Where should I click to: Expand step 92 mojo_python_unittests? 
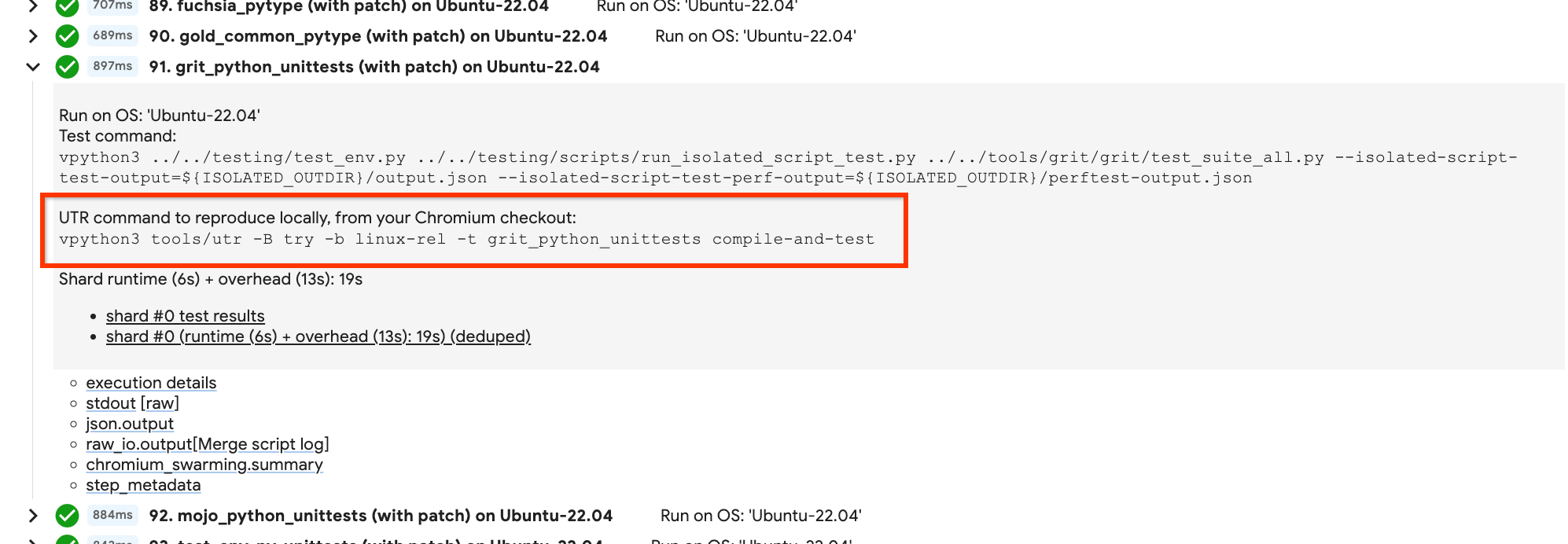click(33, 516)
